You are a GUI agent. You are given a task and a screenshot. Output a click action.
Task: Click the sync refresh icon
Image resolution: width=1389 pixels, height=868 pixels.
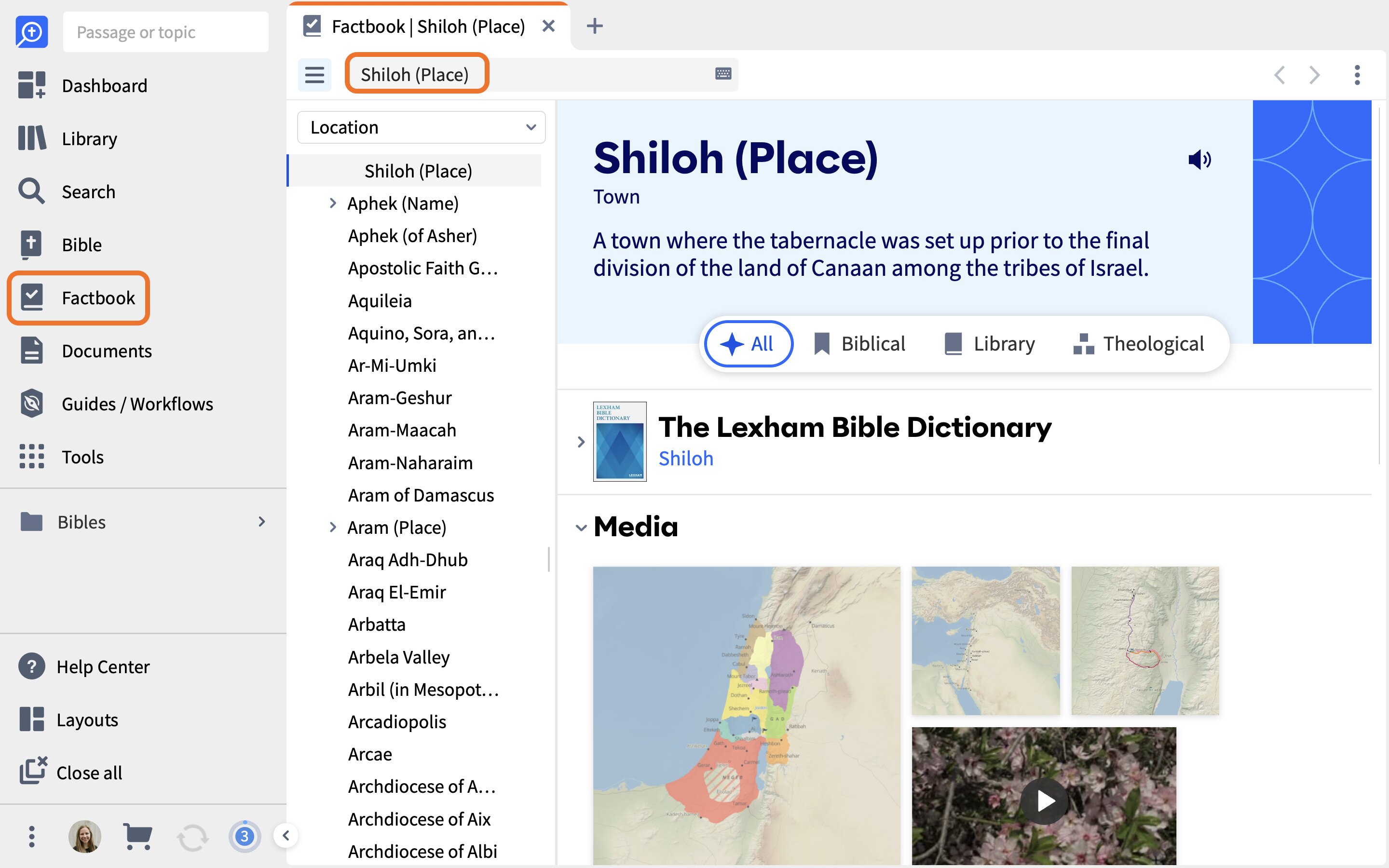tap(192, 838)
